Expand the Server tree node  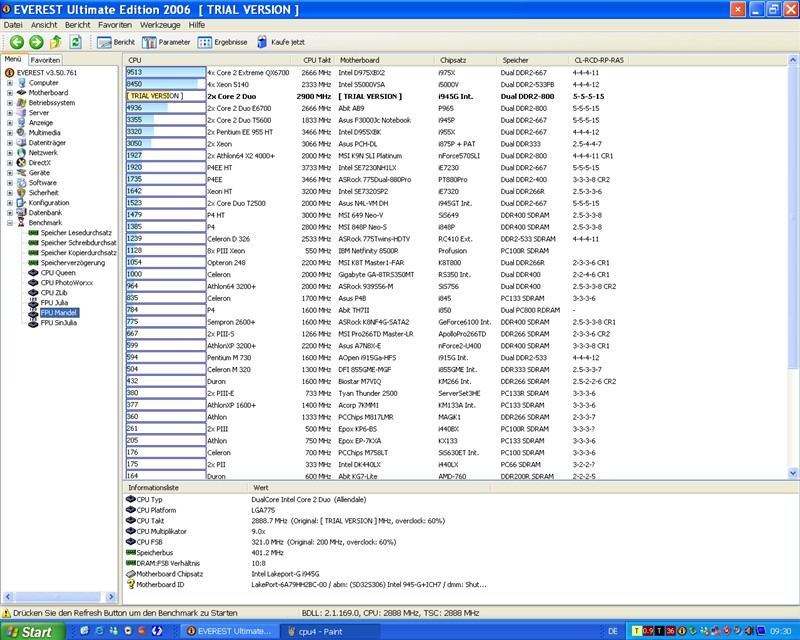coord(10,113)
